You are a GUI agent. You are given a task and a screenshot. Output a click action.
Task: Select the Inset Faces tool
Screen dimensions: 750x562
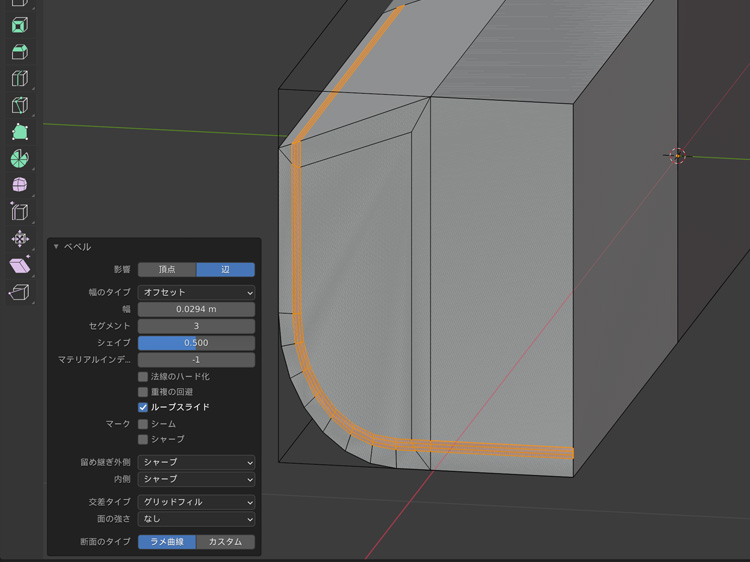click(x=19, y=25)
